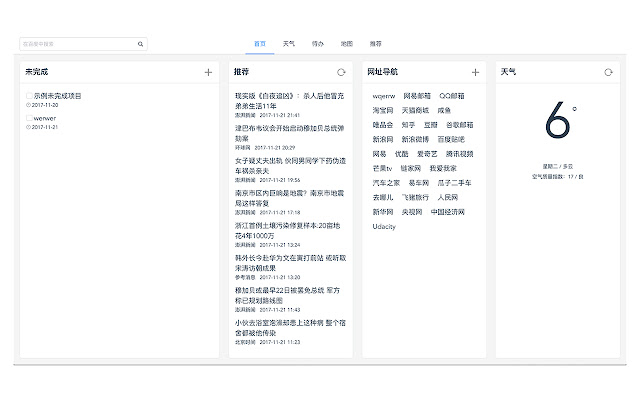Image resolution: width=640 pixels, height=400 pixels.
Task: Open the 新浪微博 link
Action: point(416,139)
